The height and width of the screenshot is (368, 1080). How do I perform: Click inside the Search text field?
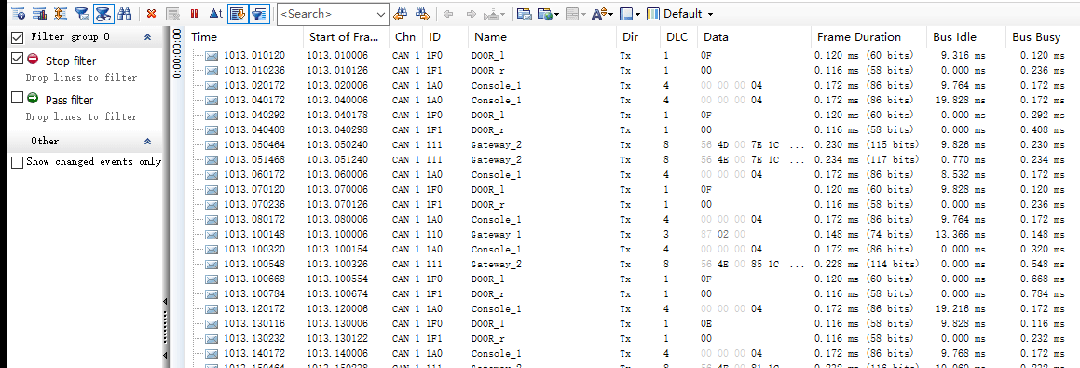pos(326,14)
